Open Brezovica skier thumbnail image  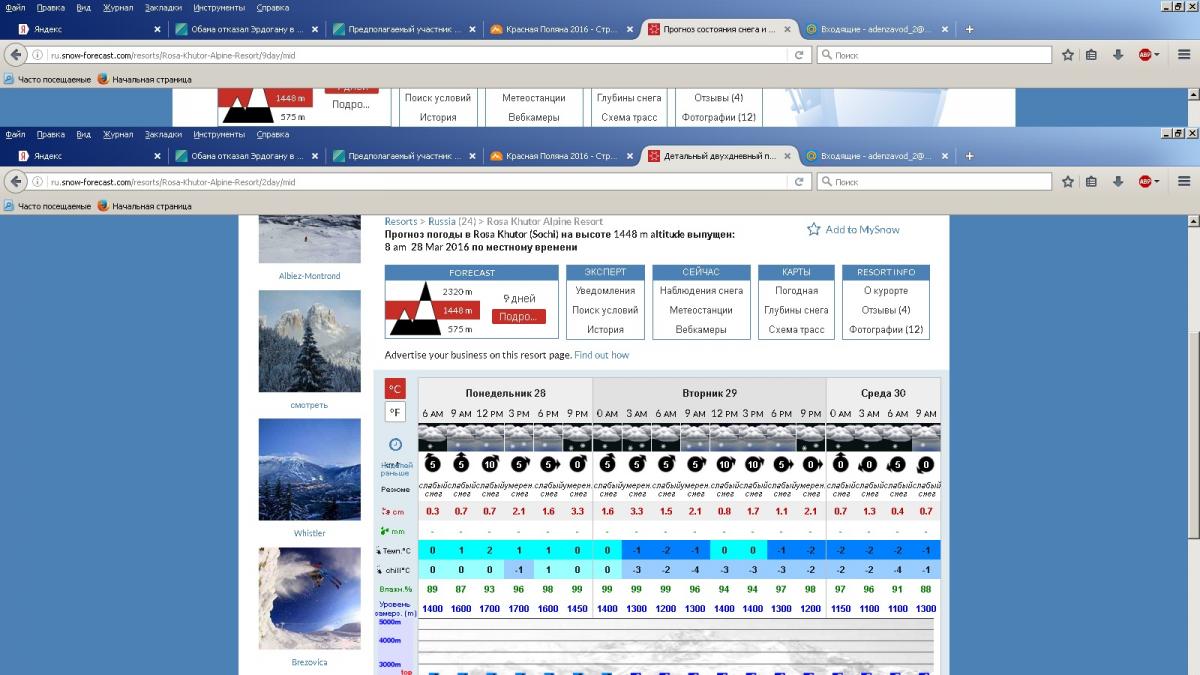(309, 598)
